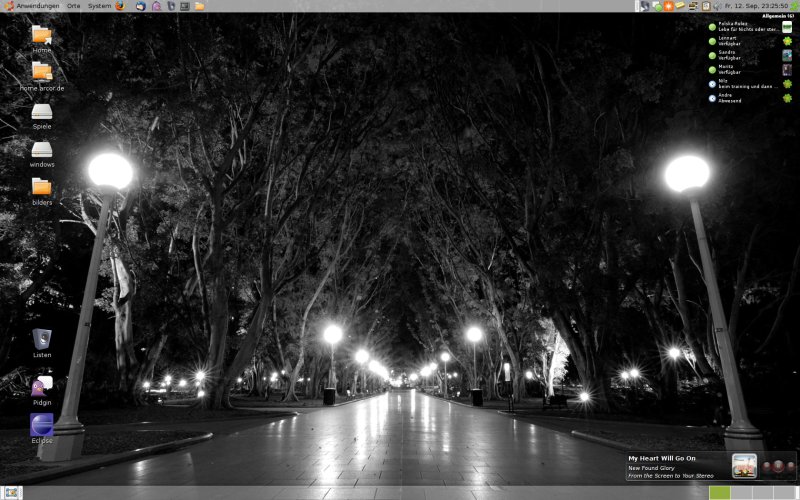Start Eclipse from the desktop icon
800x500 pixels.
42,425
